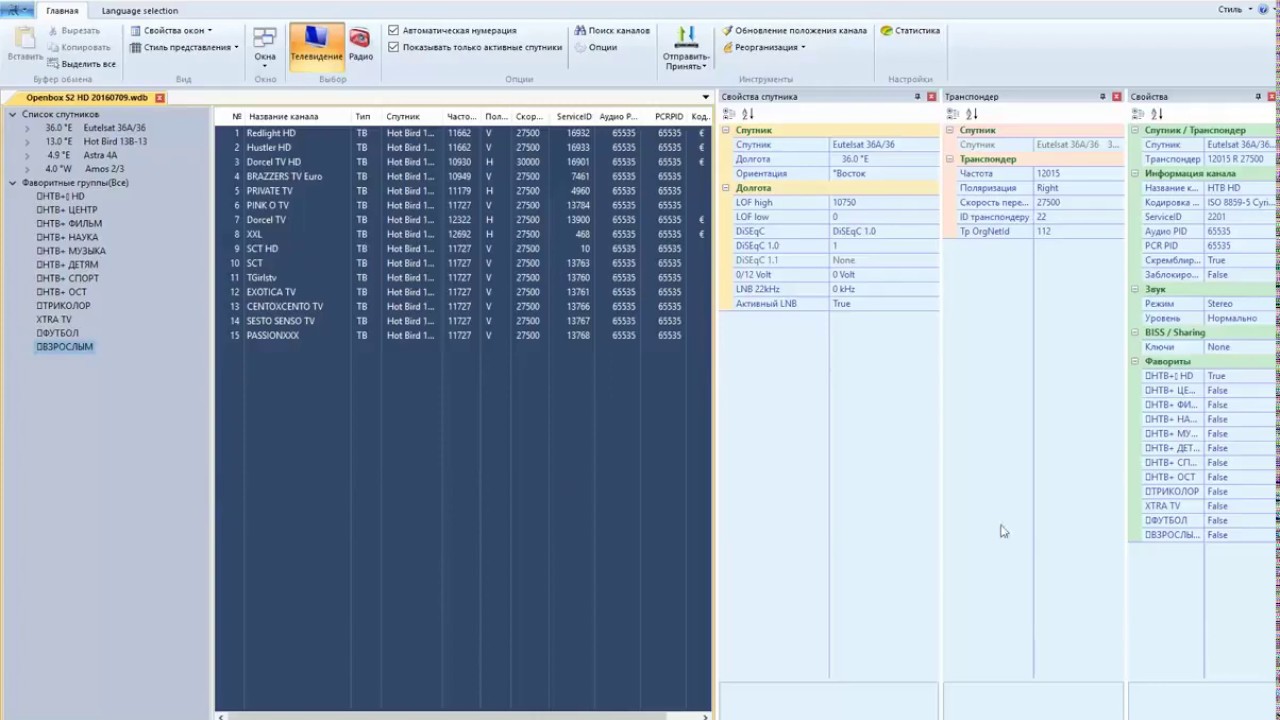
Task: Click the НТВ+ HD favorite True value
Action: (x=1240, y=376)
